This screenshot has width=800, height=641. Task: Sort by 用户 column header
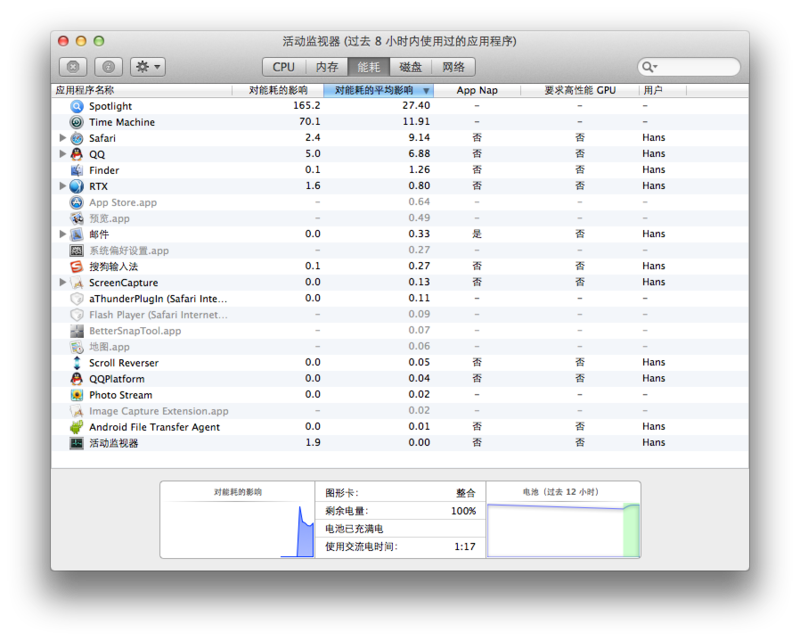[663, 90]
